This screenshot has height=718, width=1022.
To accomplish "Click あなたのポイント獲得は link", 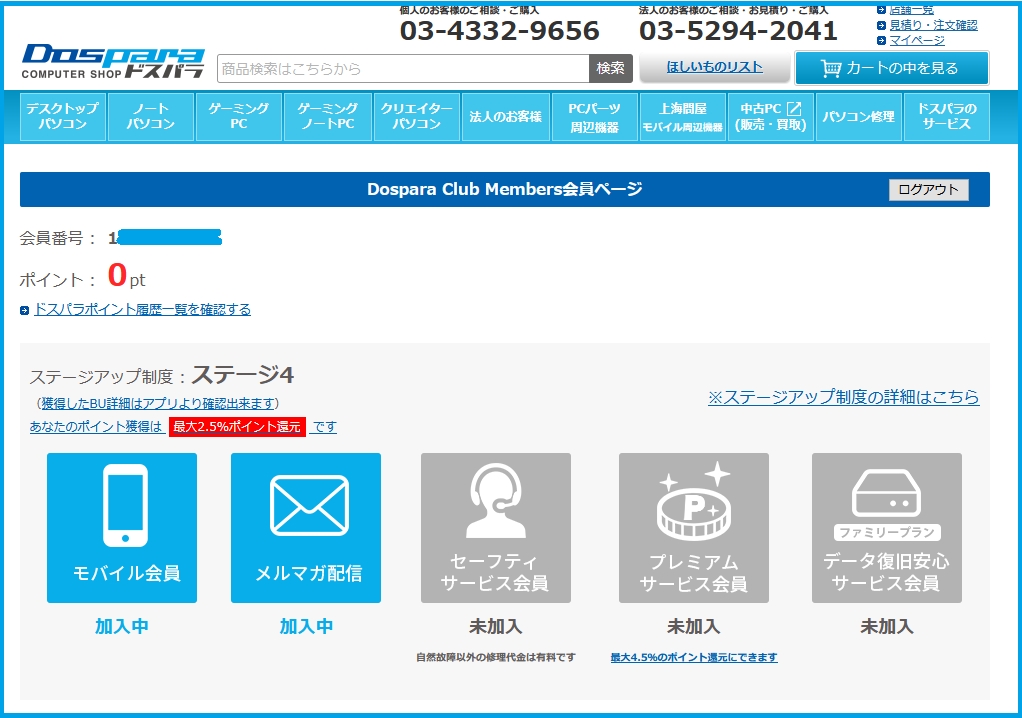I will point(97,427).
